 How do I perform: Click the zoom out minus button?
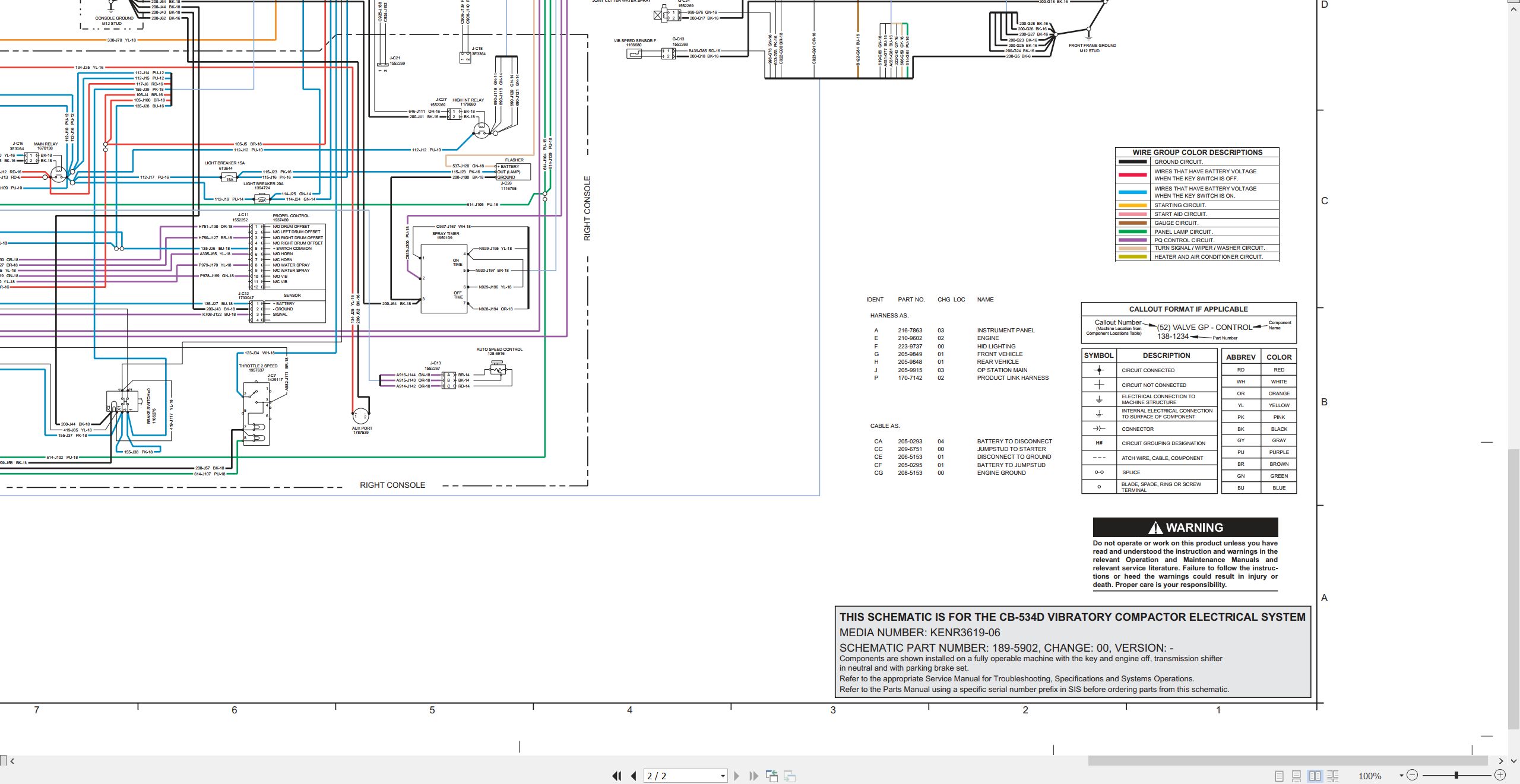click(x=1413, y=775)
